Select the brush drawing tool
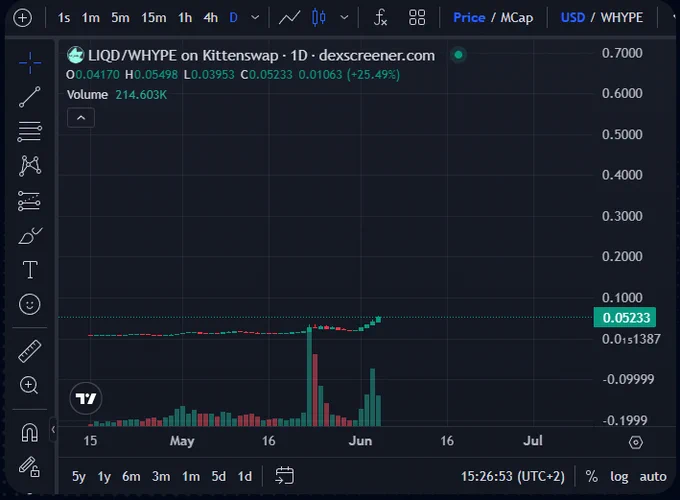Screen dimensions: 680x500 30,235
